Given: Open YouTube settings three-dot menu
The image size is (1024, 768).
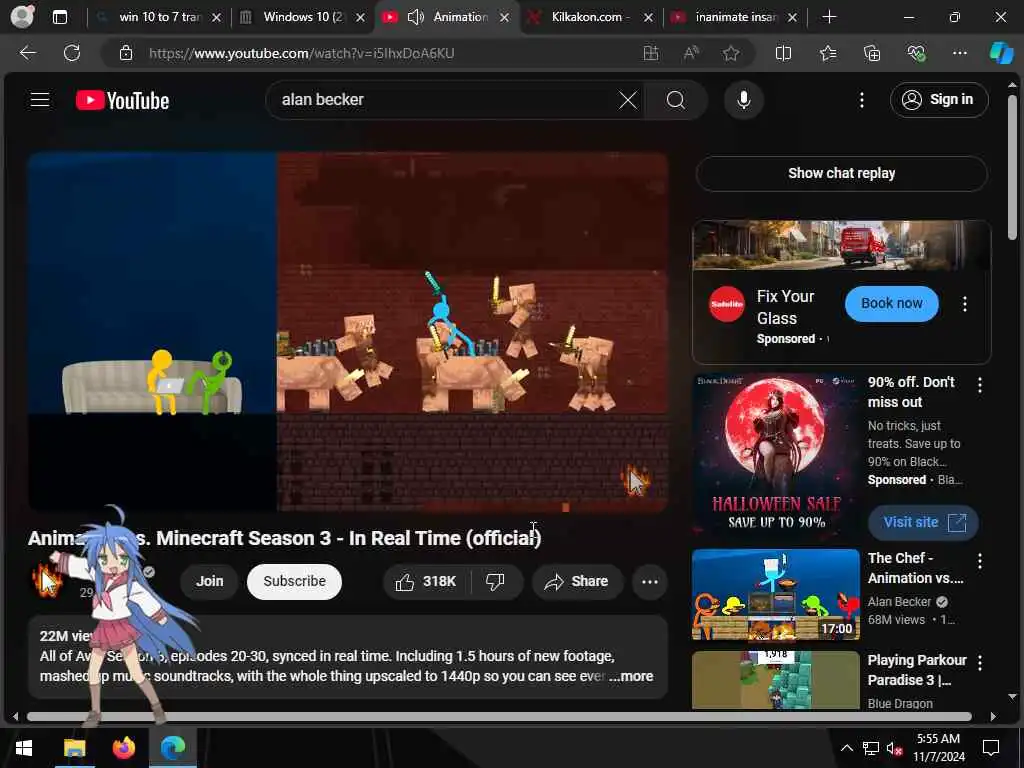Looking at the screenshot, I should [861, 100].
